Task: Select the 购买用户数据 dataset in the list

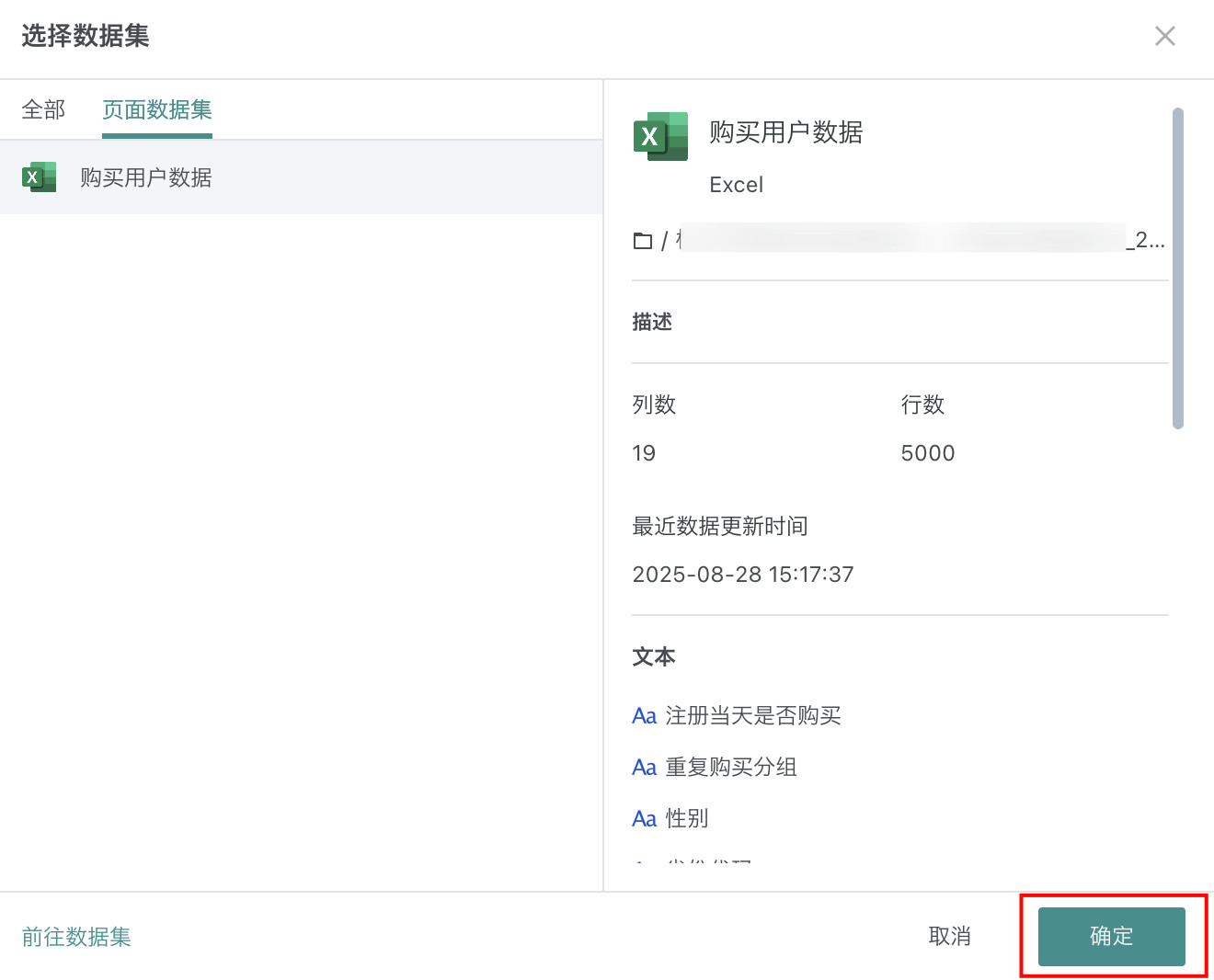Action: click(x=146, y=177)
